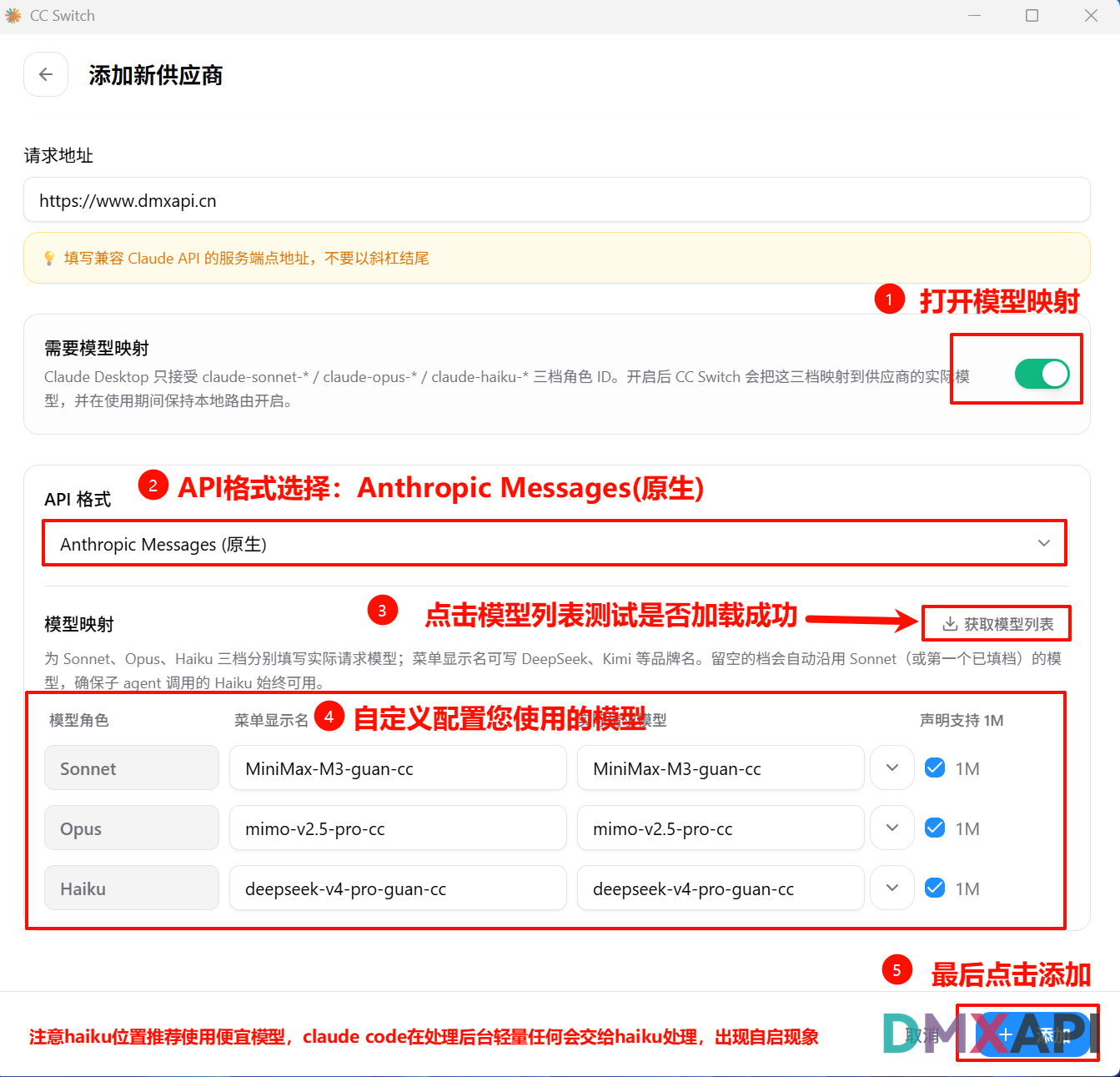Expand the model list chevron for Haiku

click(892, 888)
